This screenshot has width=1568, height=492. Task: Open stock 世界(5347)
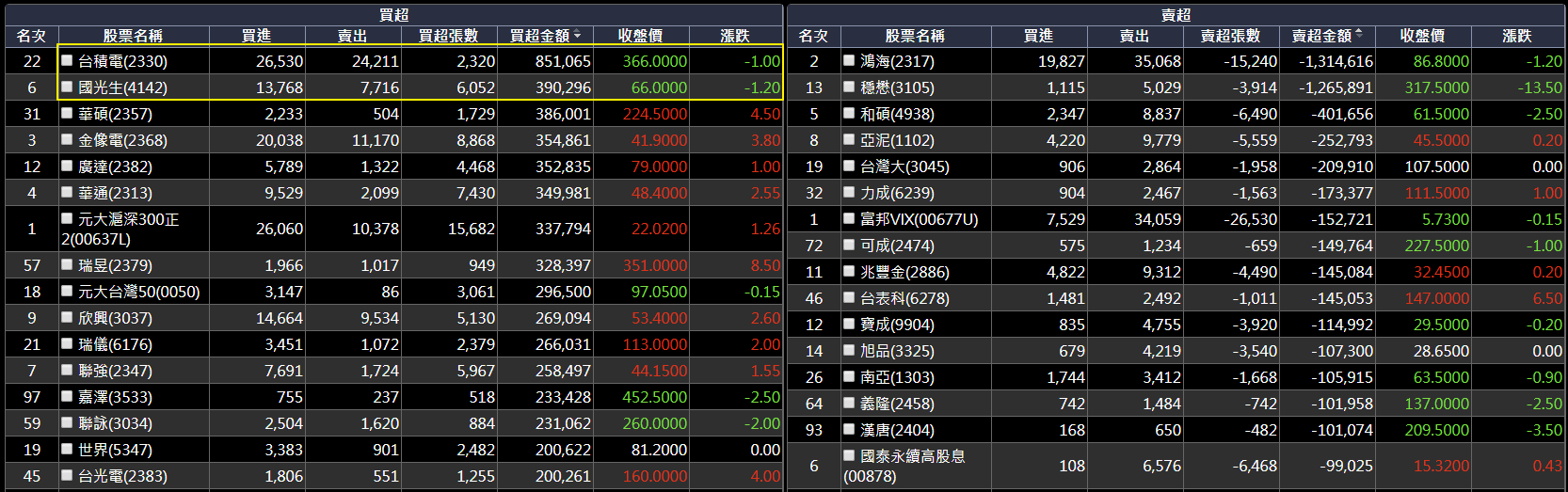pos(115,450)
